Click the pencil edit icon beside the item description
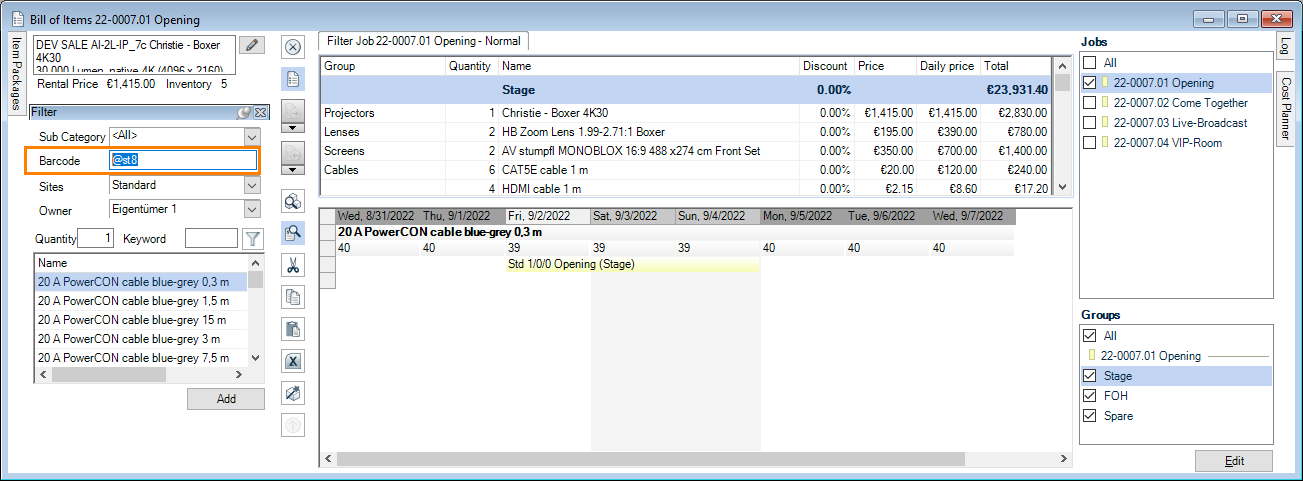This screenshot has width=1303, height=481. pyautogui.click(x=252, y=45)
